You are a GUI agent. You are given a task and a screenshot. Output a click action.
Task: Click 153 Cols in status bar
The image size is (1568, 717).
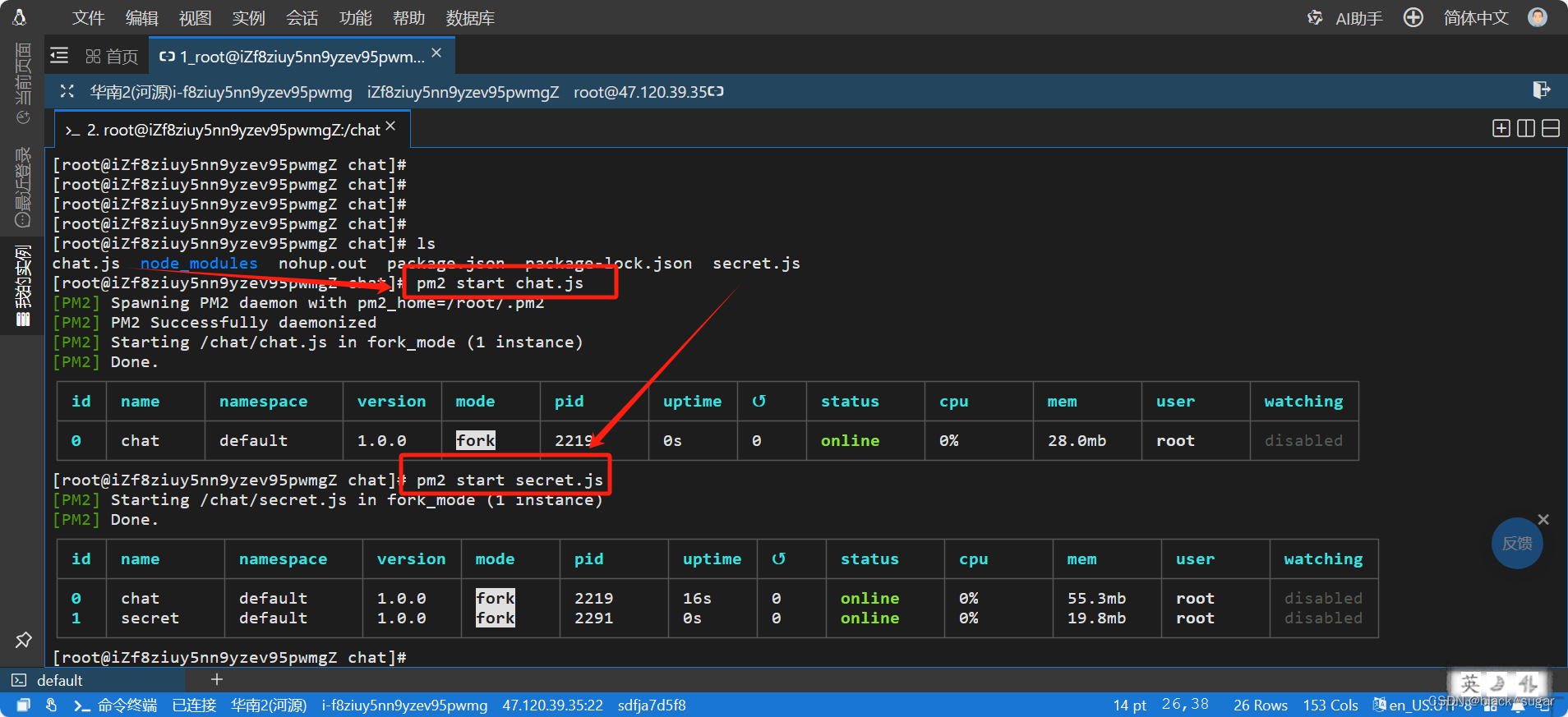(1330, 705)
